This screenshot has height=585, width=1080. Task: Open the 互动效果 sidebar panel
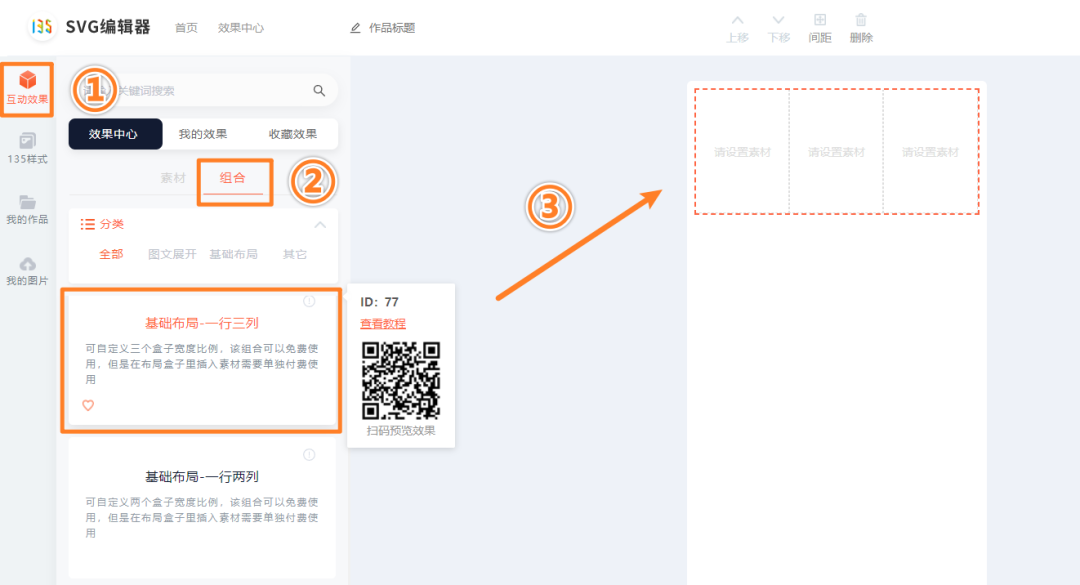[x=28, y=88]
